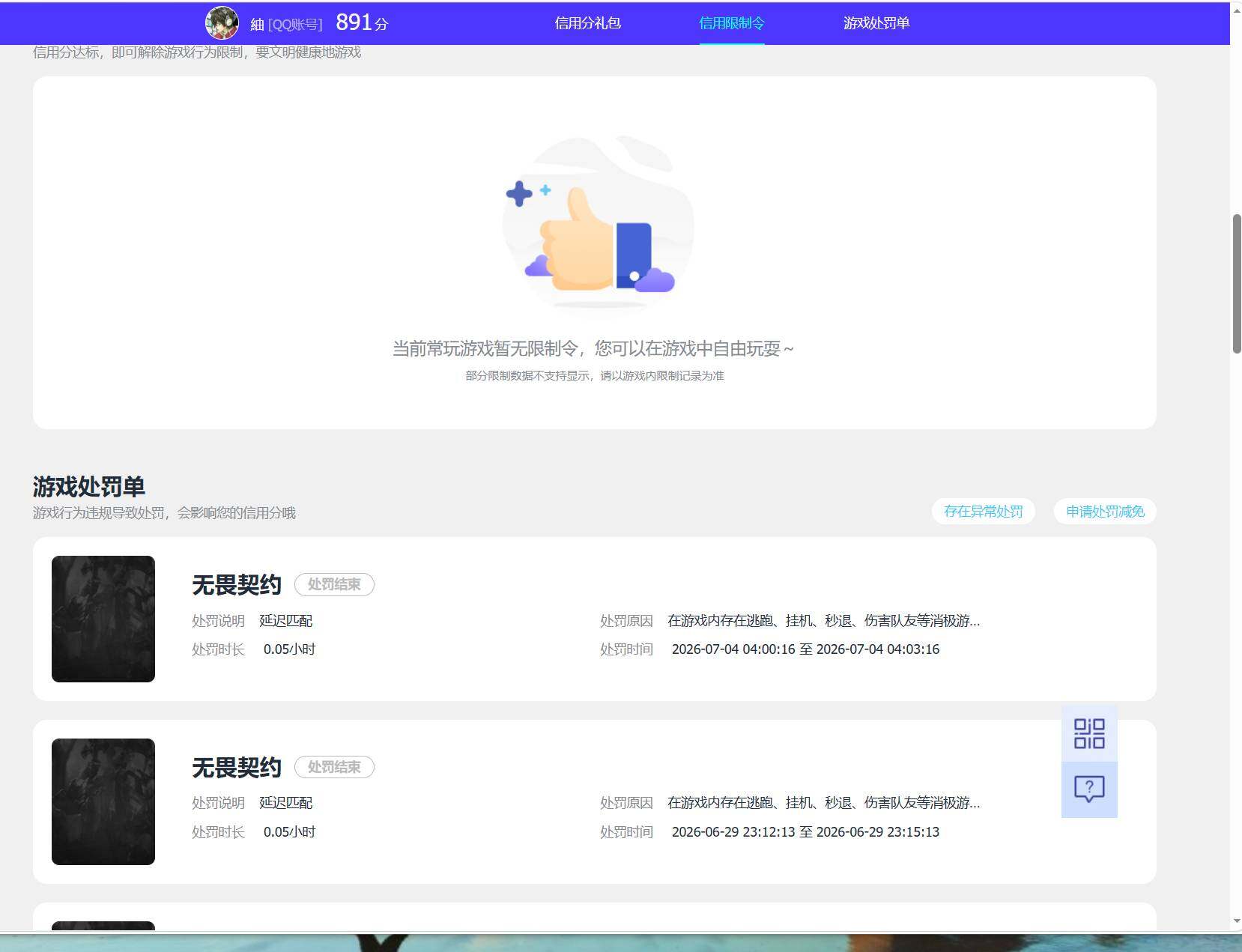This screenshot has height=952, width=1242.
Task: Open second 无畏契约 game thumbnail
Action: point(103,801)
